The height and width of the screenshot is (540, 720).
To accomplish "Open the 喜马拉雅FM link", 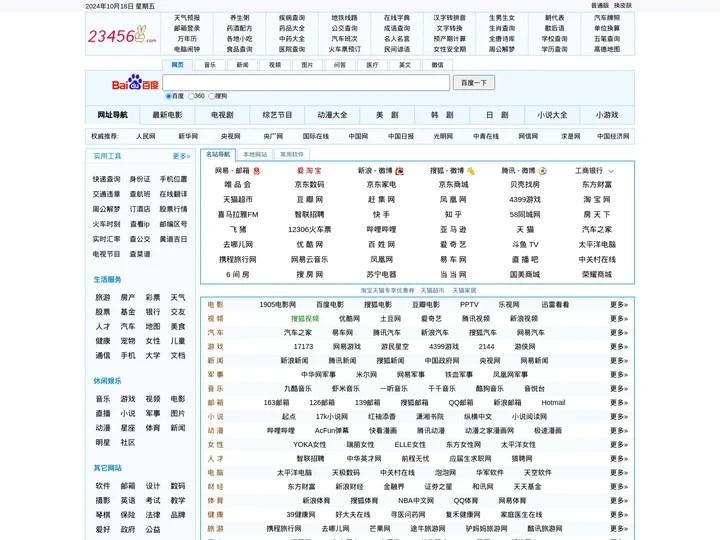I will pos(238,214).
